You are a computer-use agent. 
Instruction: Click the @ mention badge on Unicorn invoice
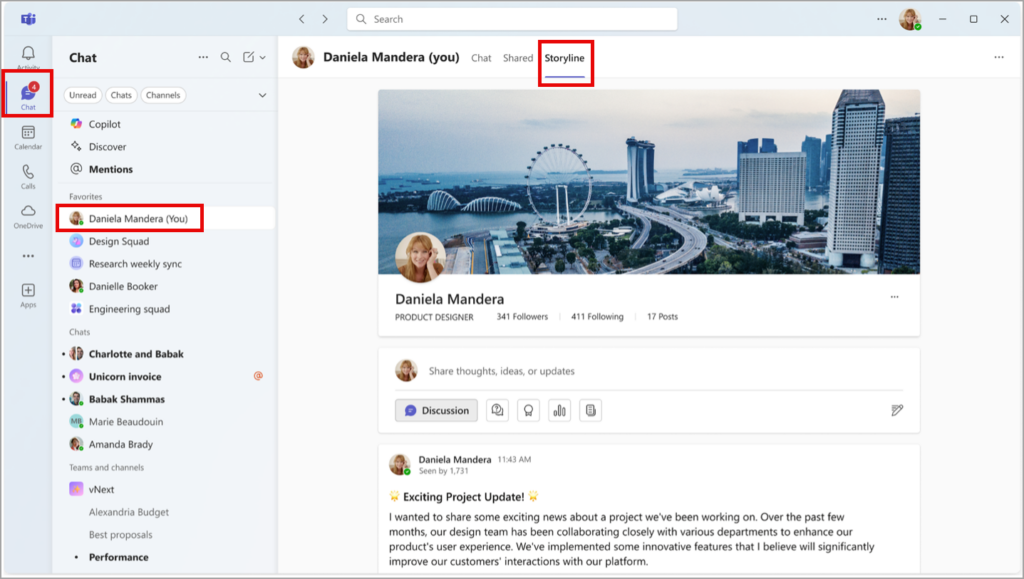(x=258, y=376)
